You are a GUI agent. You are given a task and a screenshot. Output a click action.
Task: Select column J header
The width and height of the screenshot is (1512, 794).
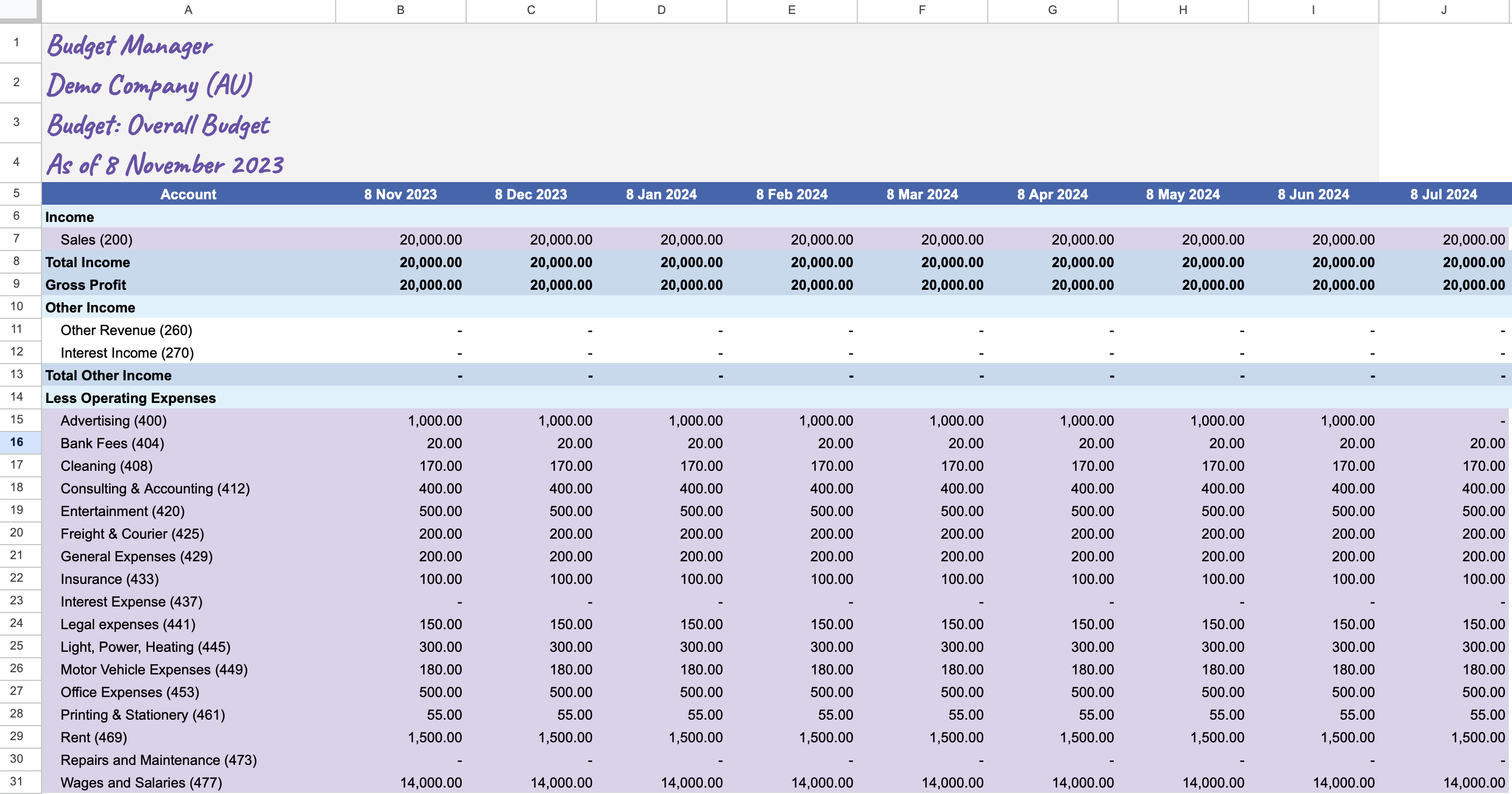coord(1444,10)
